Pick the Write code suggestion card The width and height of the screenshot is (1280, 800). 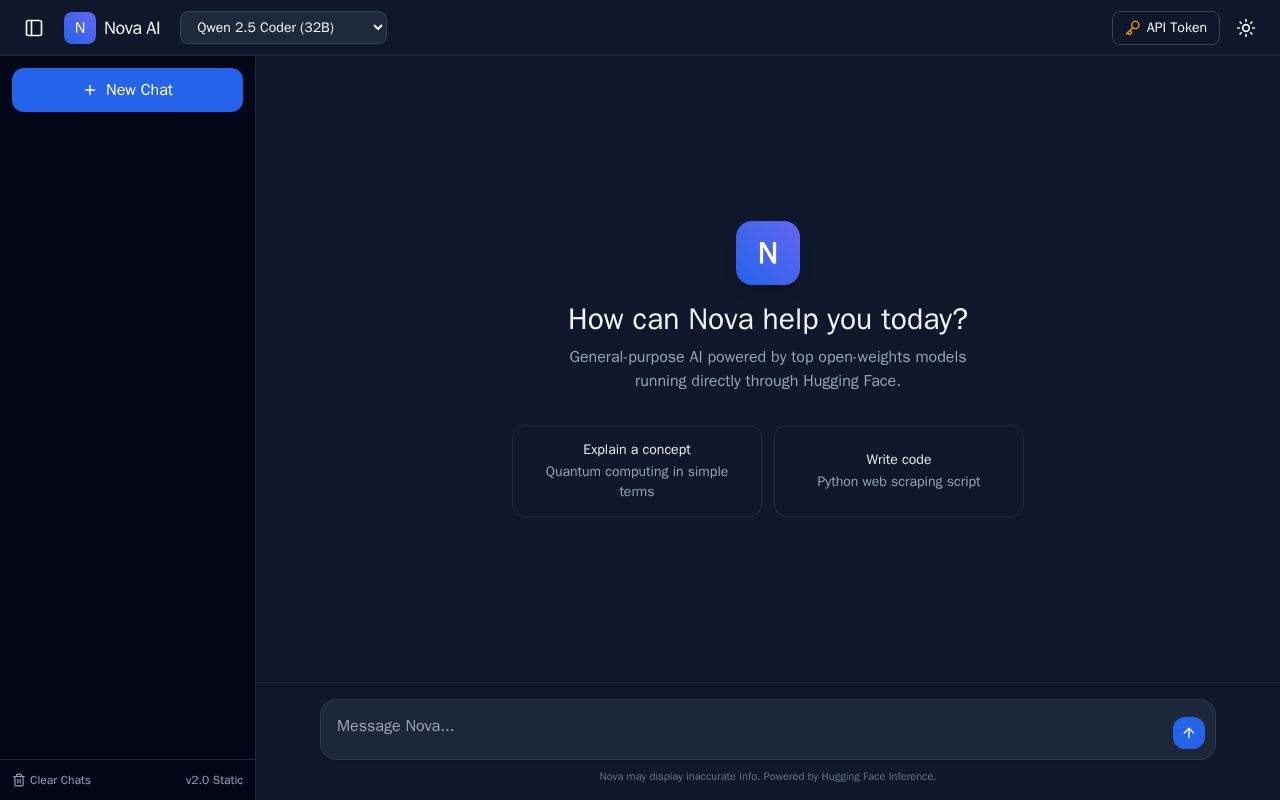pyautogui.click(x=899, y=471)
